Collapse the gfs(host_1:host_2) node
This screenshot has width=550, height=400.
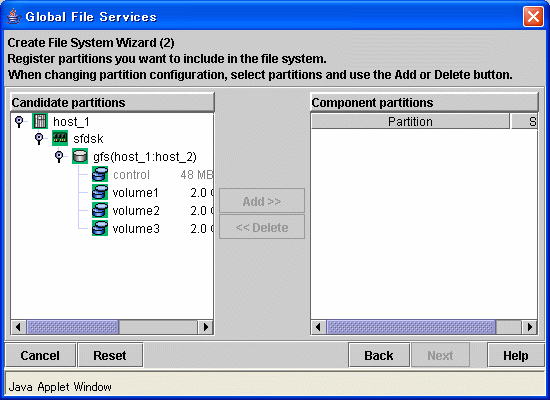click(59, 156)
